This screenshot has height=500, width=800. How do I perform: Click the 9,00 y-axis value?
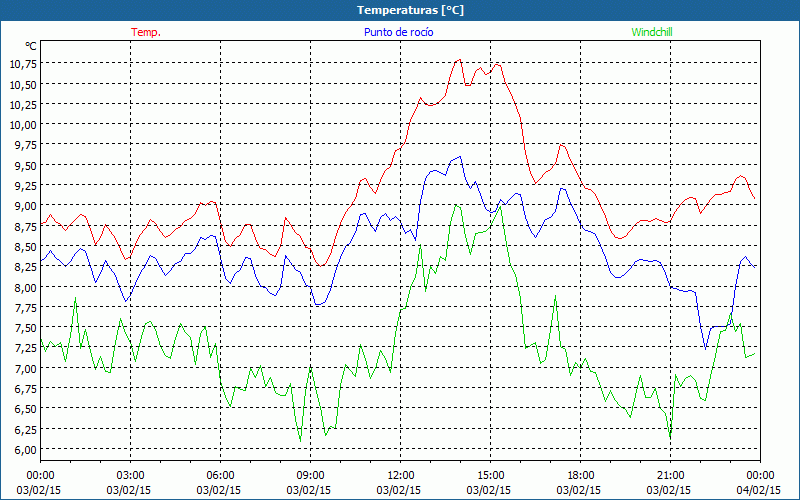coord(25,206)
